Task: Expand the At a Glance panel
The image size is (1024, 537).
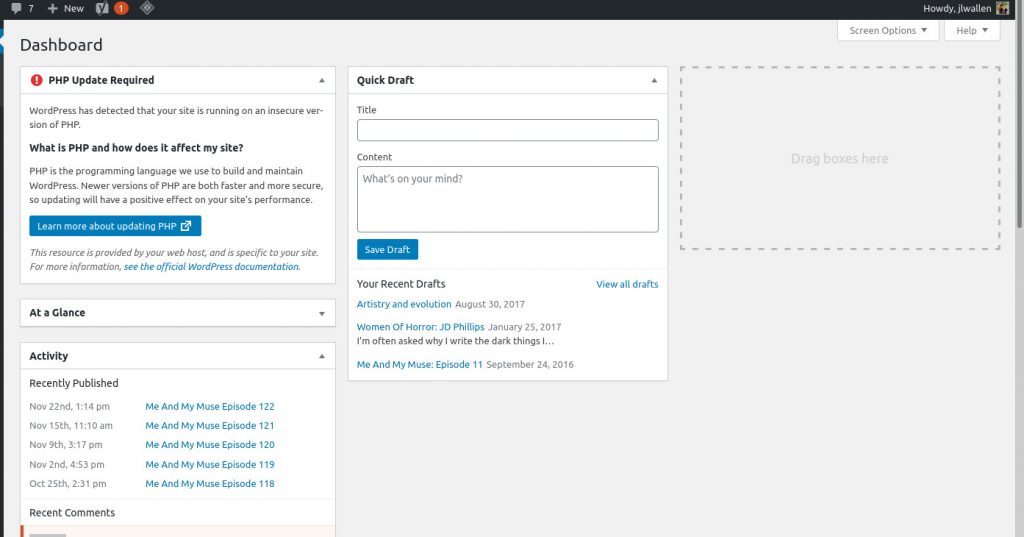Action: pos(322,314)
